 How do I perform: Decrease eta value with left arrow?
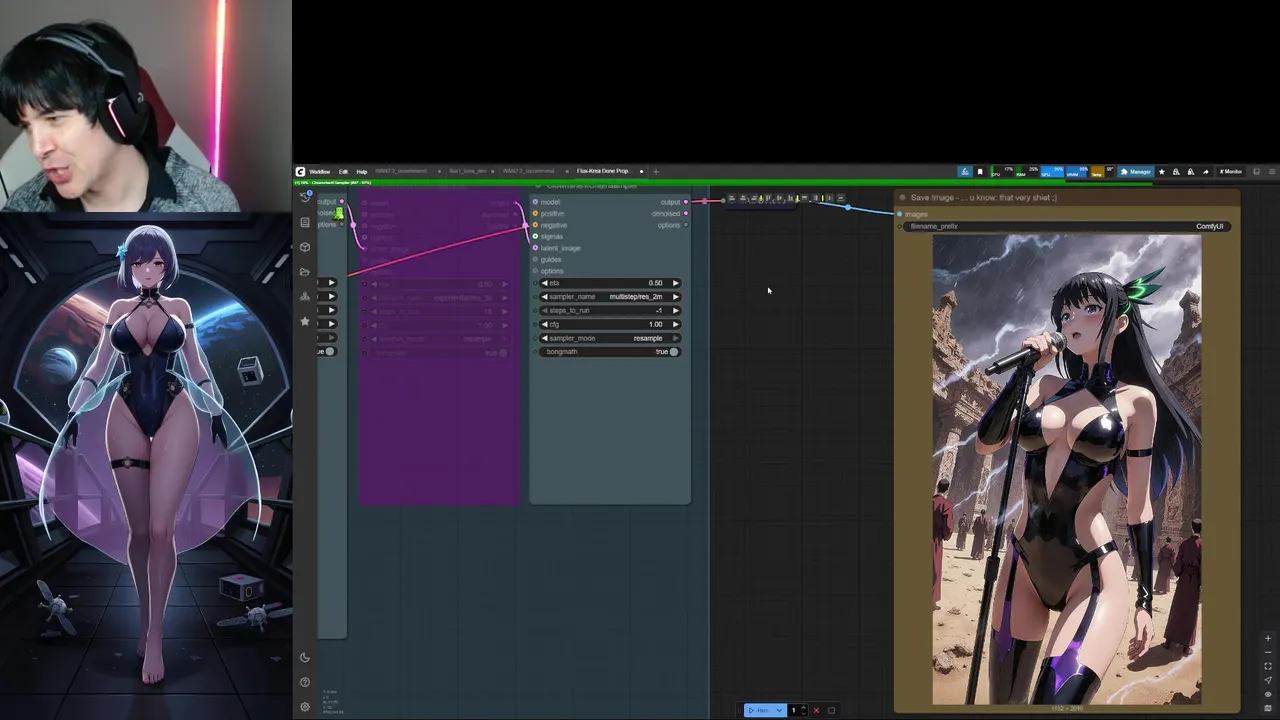pos(545,283)
